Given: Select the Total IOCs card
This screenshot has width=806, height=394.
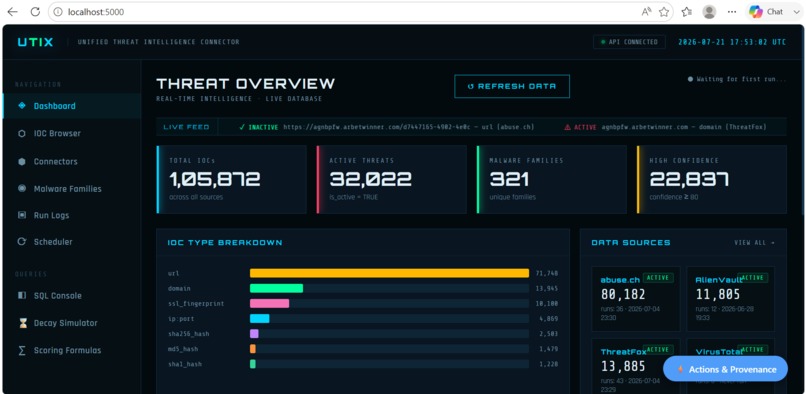Looking at the screenshot, I should (x=231, y=180).
